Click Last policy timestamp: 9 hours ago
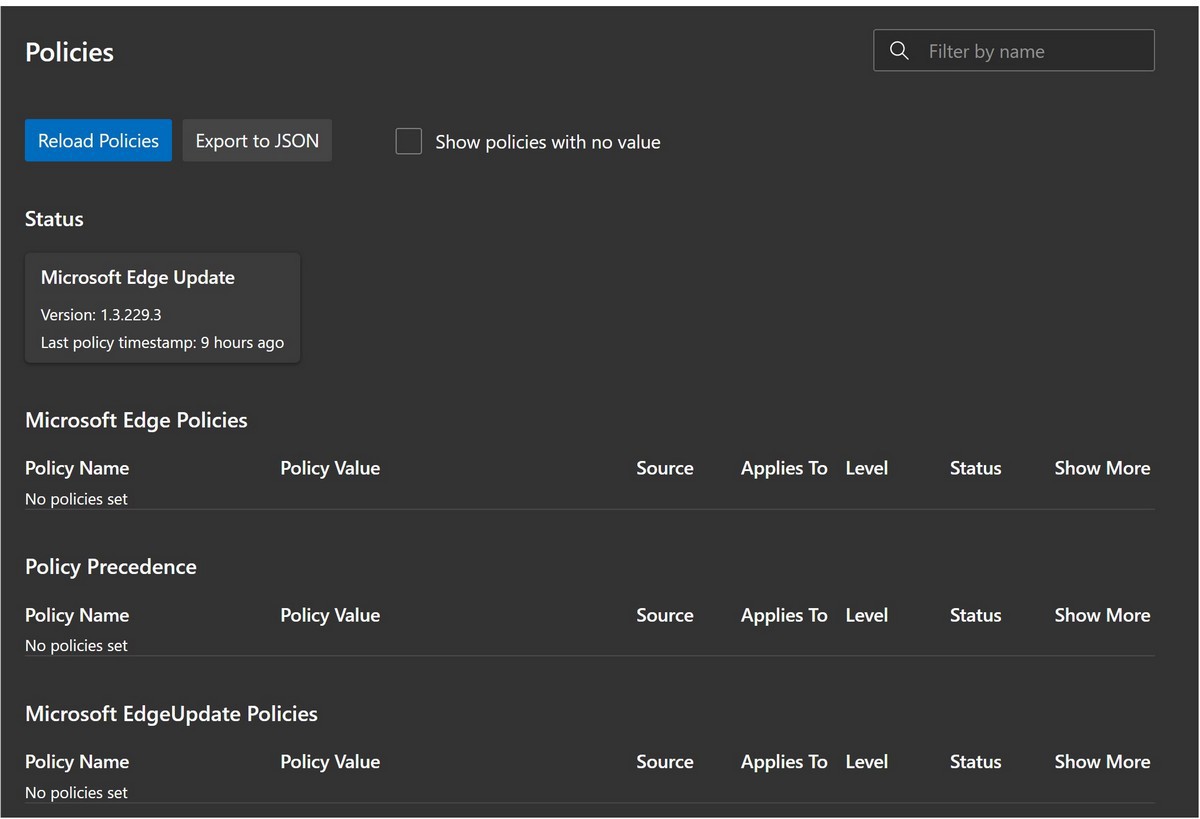Viewport: 1200px width, 819px height. [x=162, y=343]
